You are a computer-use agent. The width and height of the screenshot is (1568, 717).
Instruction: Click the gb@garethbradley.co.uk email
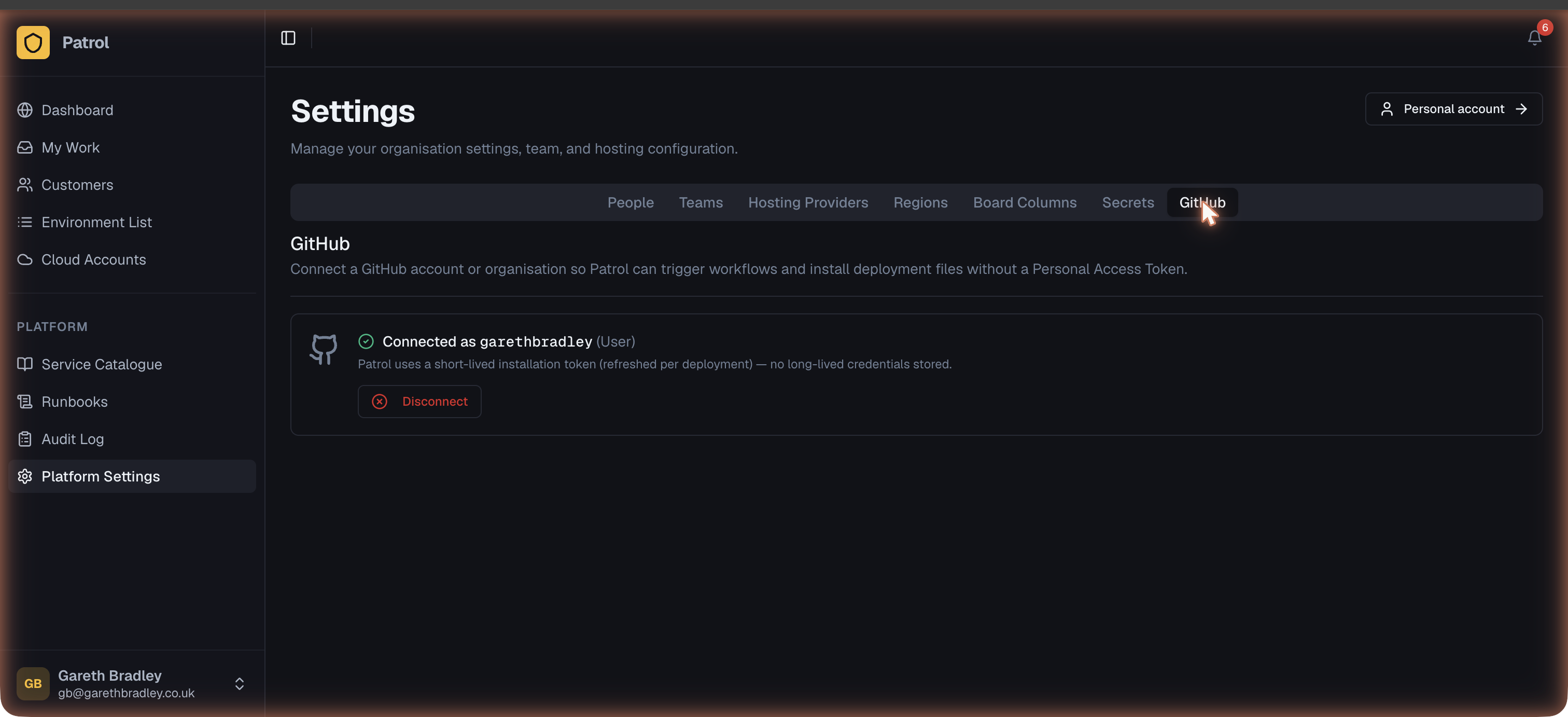[x=126, y=693]
